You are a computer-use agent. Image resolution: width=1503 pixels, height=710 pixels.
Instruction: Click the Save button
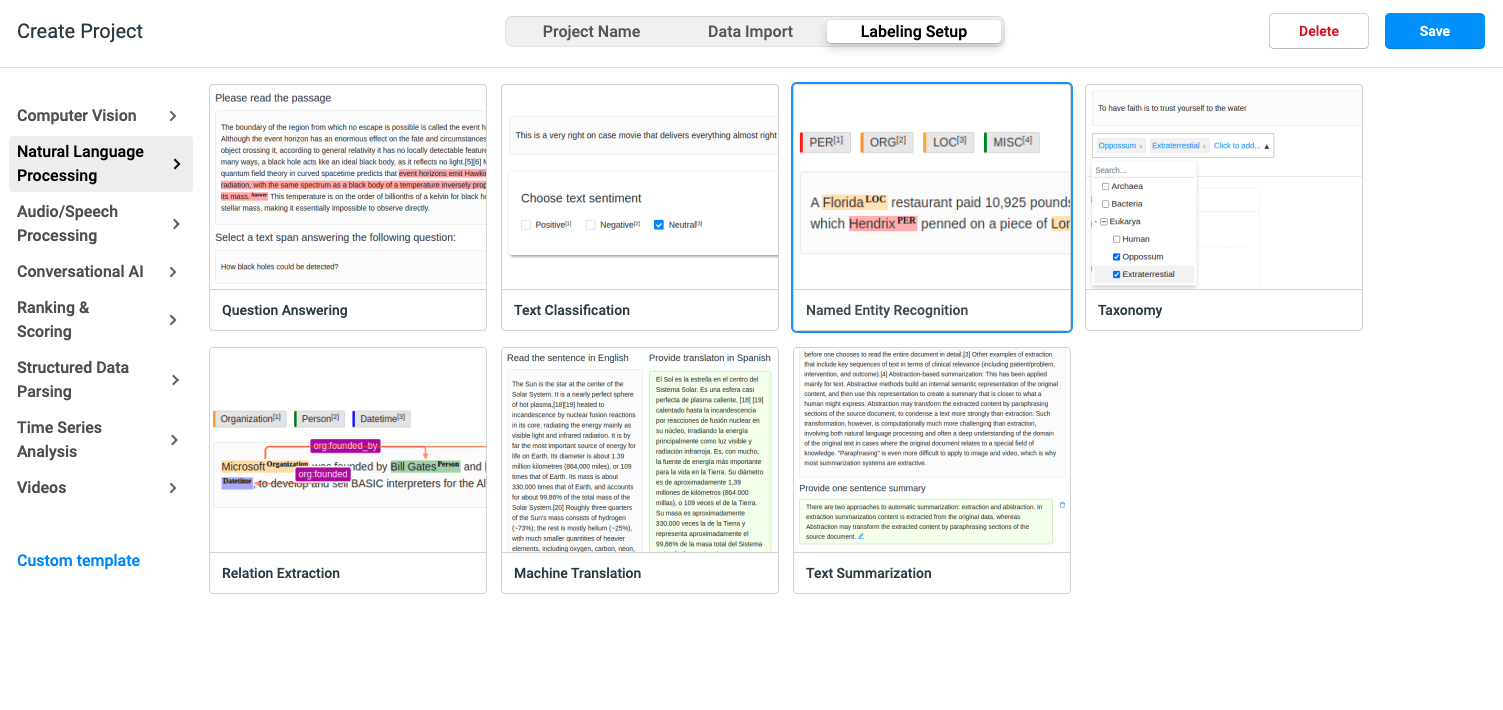pos(1434,31)
